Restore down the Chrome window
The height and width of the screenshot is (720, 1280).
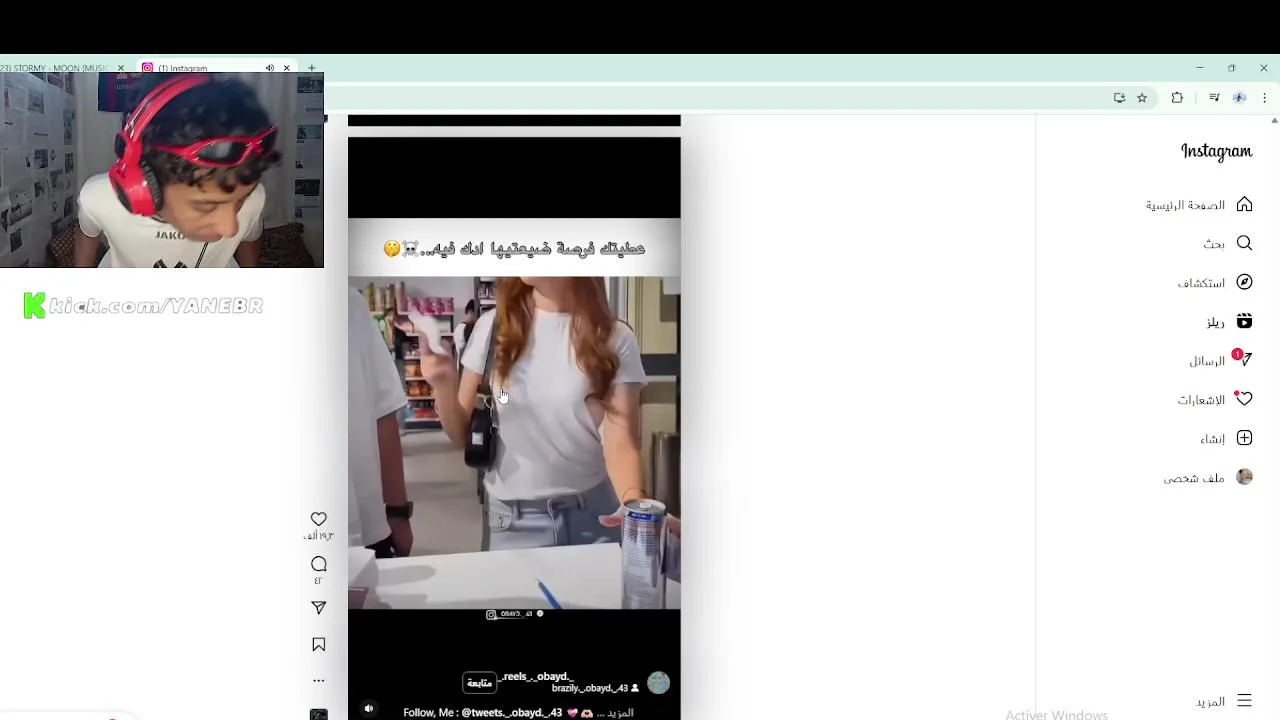tap(1232, 68)
